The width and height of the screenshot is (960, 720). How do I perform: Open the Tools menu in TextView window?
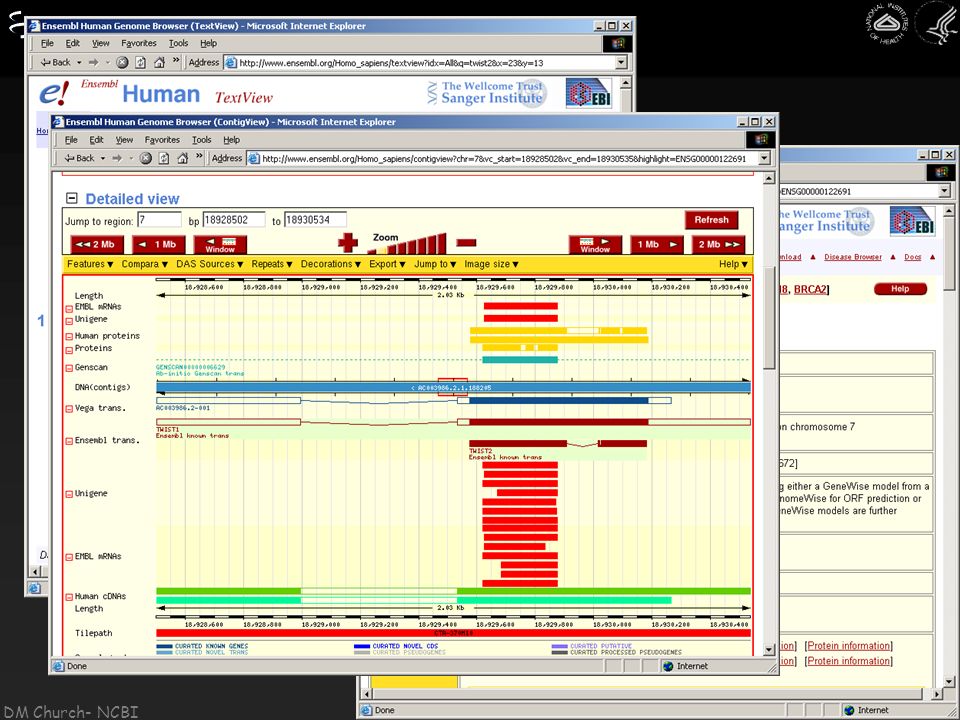(178, 43)
